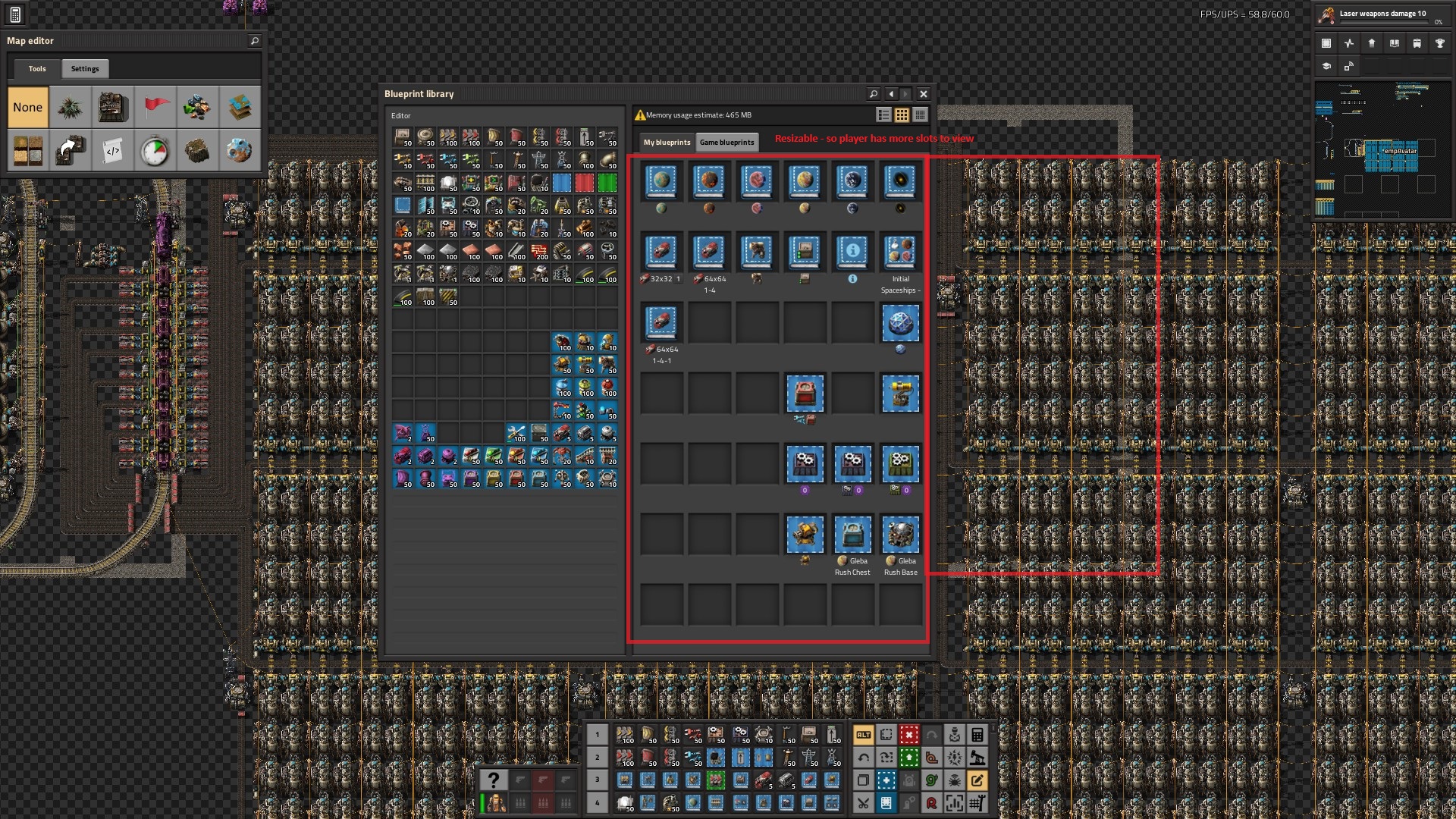Switch library to list view
1456x819 pixels.
click(x=883, y=115)
